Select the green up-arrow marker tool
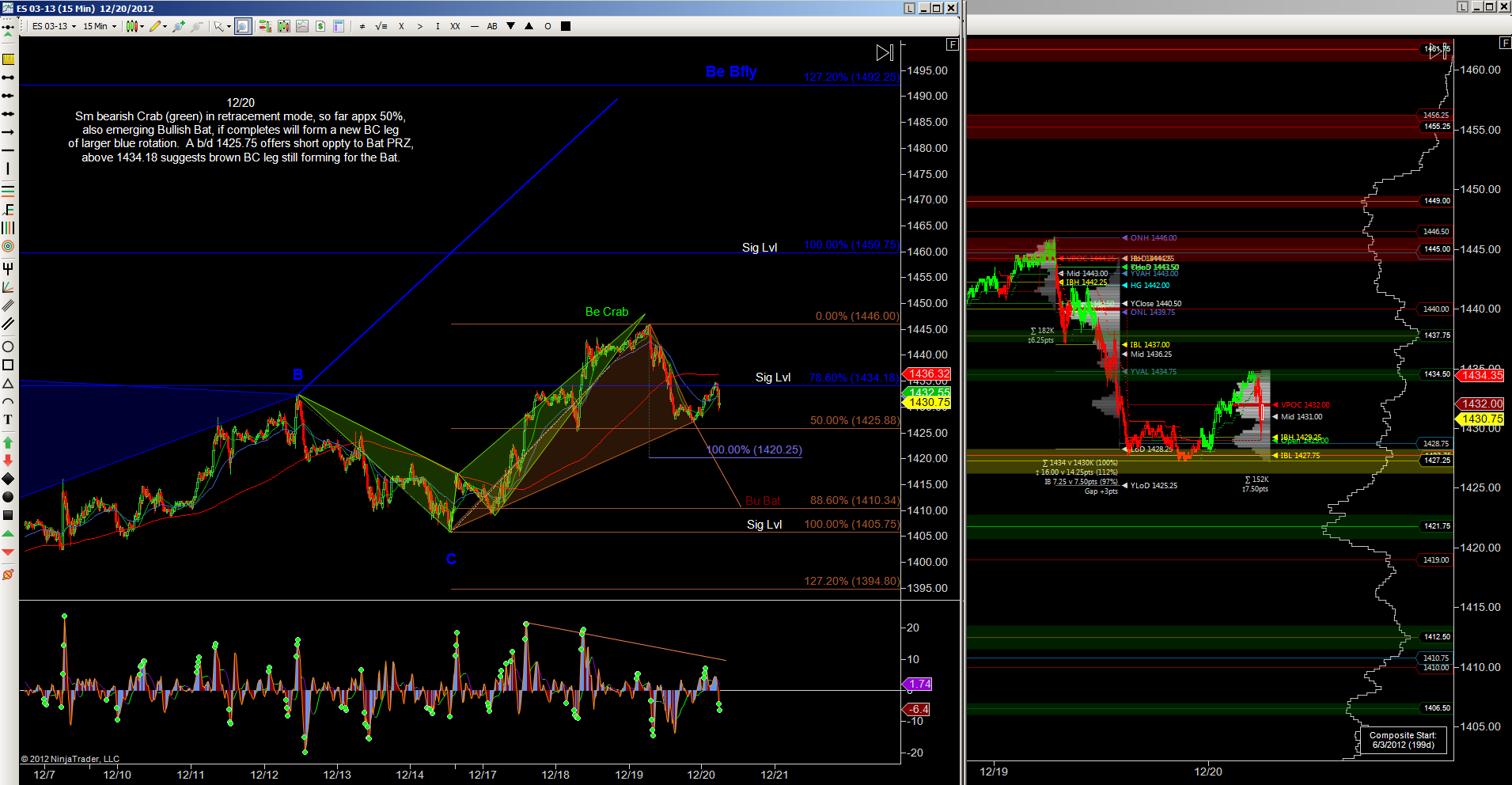This screenshot has width=1512, height=785. (8, 442)
